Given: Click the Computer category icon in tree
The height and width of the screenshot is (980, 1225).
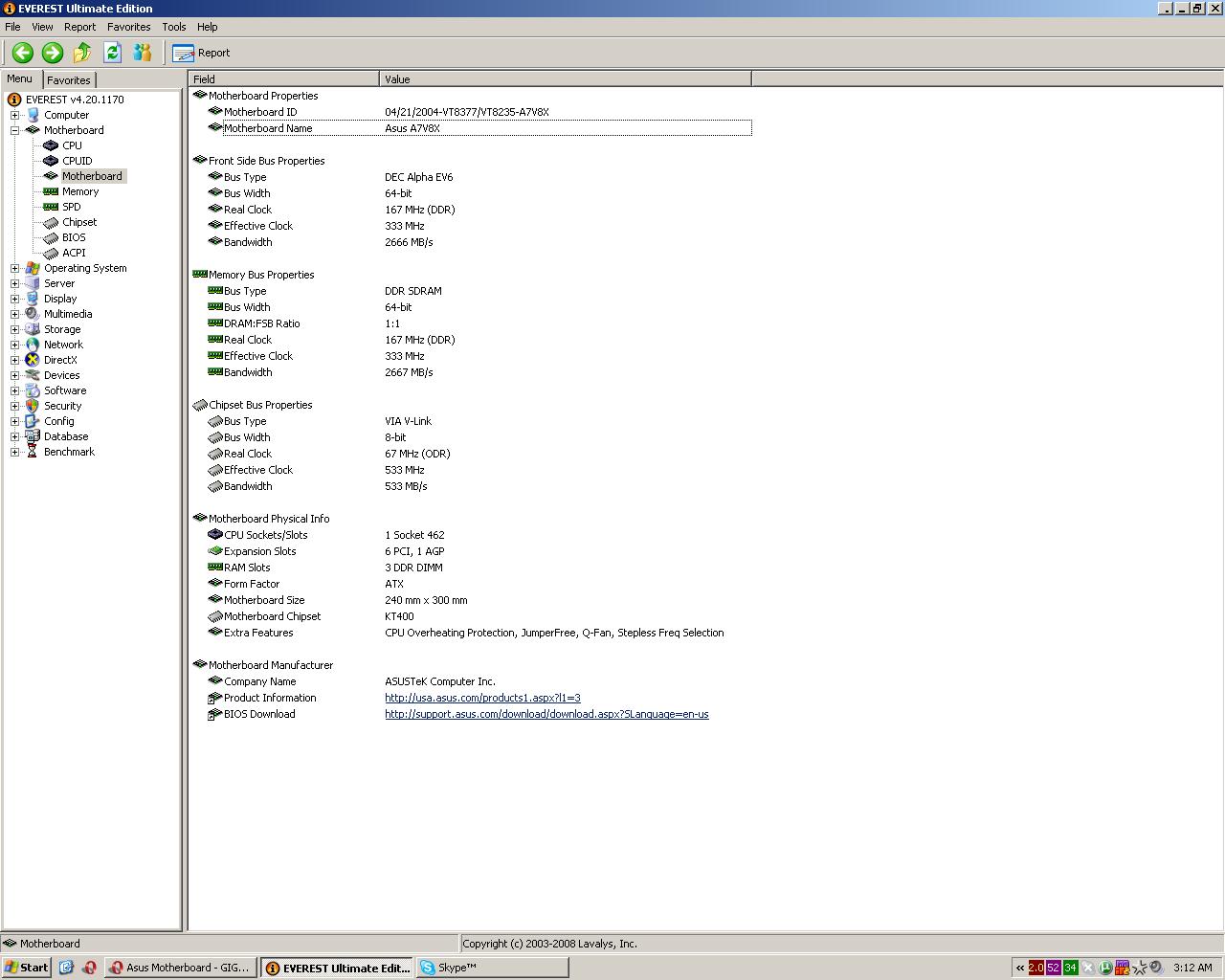Looking at the screenshot, I should click(x=33, y=115).
